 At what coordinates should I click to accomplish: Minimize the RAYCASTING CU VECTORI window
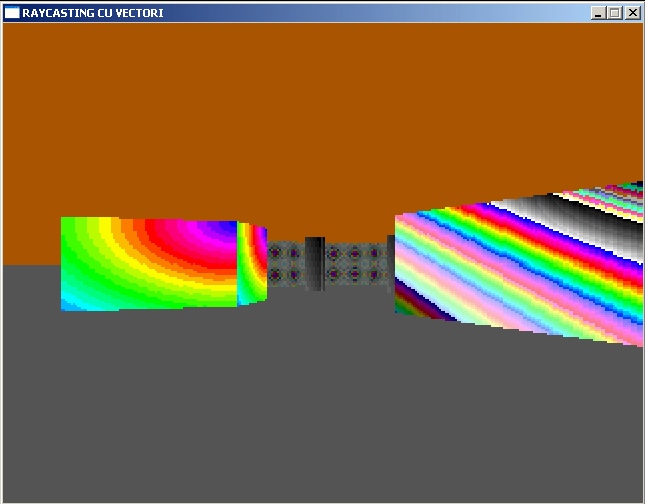point(599,13)
